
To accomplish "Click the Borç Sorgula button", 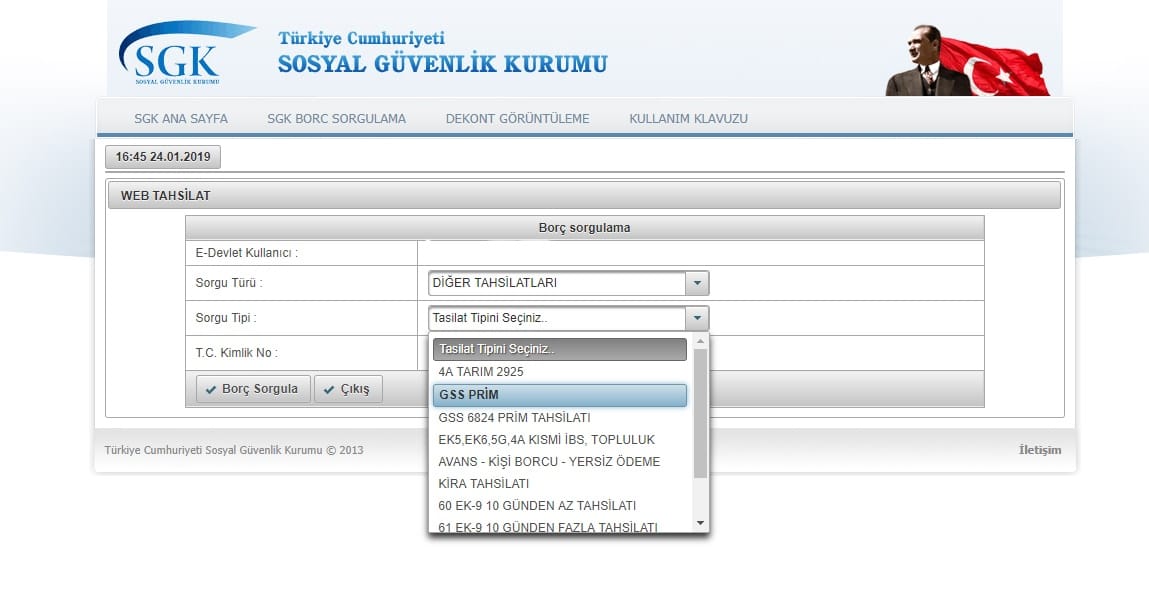I will pos(252,389).
